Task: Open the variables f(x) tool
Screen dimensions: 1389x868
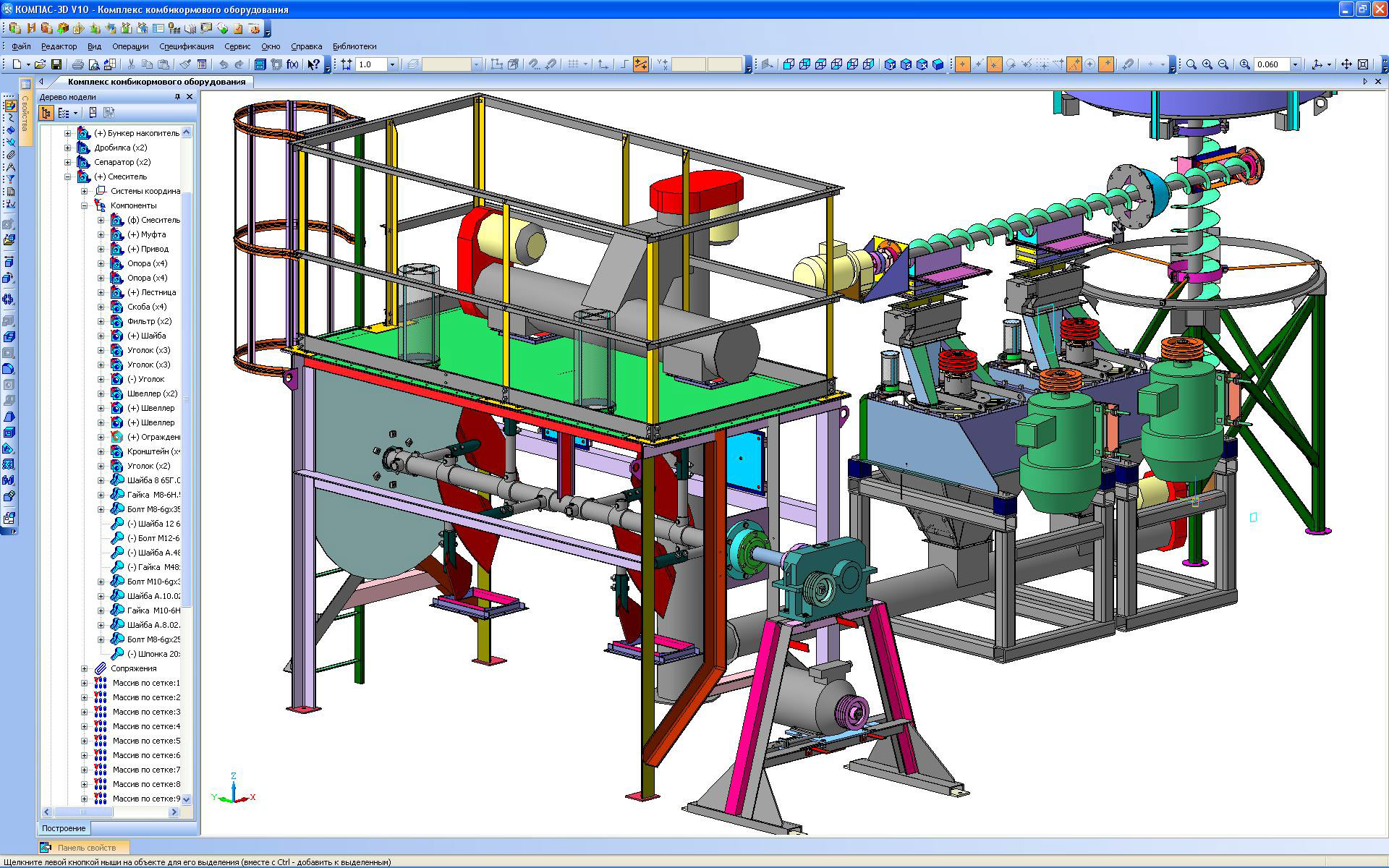Action: [292, 64]
